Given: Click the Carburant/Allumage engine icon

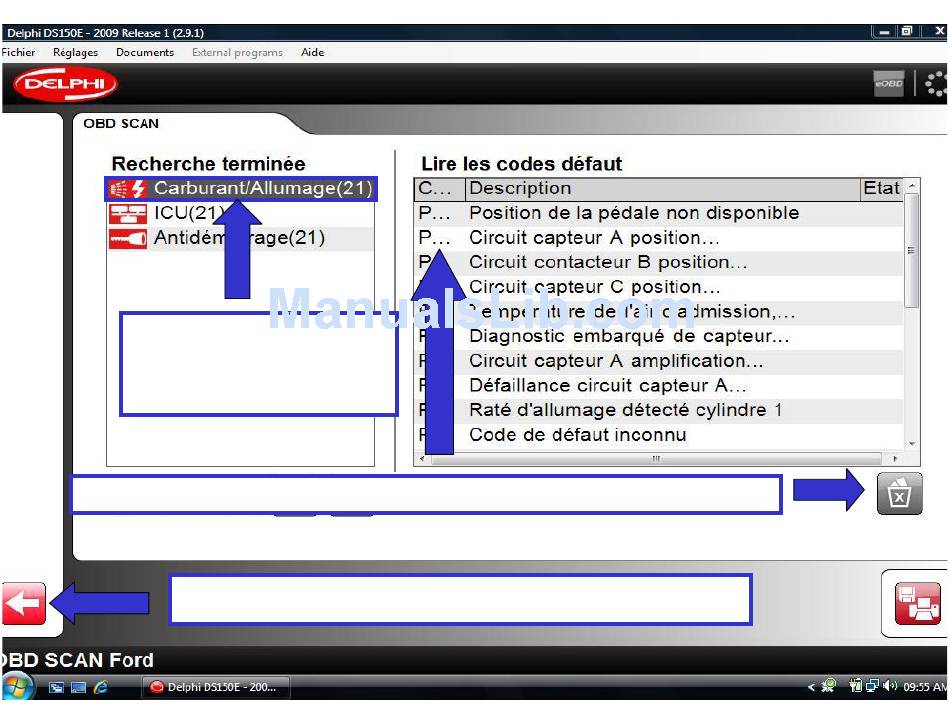Looking at the screenshot, I should 128,189.
